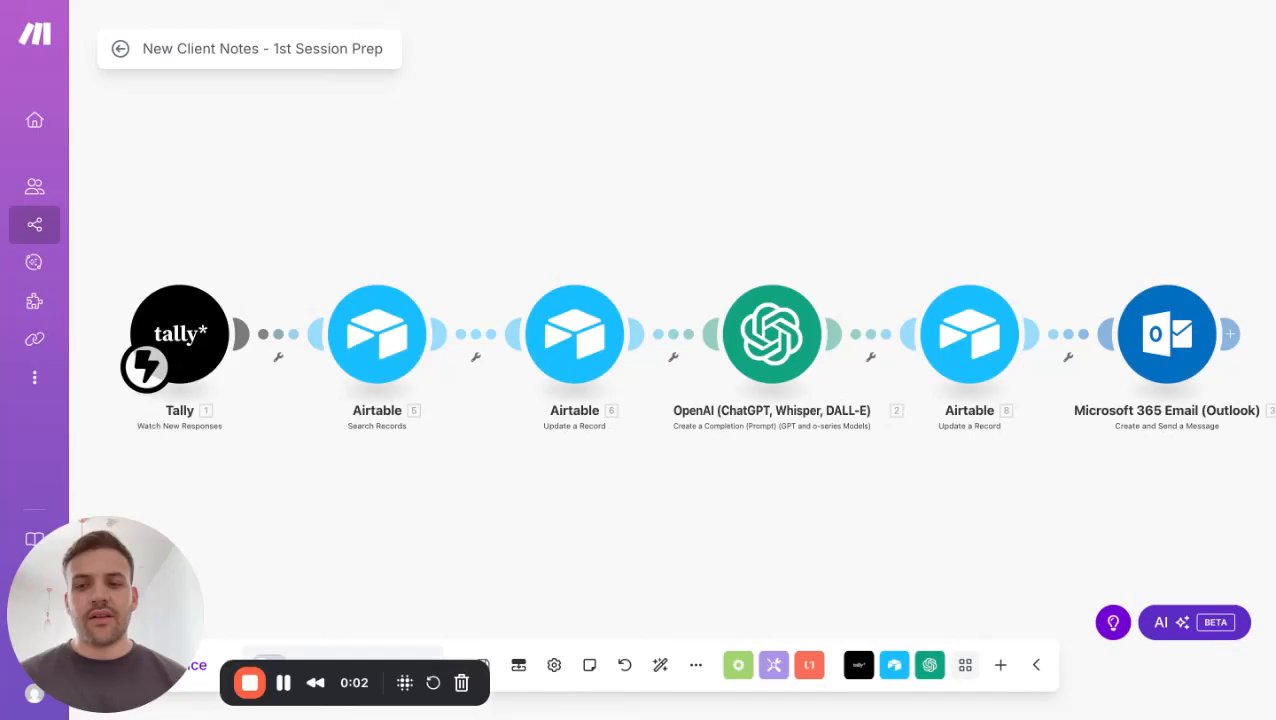This screenshot has width=1276, height=720.
Task: Open the book resource icon in the sidebar
Action: pyautogui.click(x=34, y=539)
